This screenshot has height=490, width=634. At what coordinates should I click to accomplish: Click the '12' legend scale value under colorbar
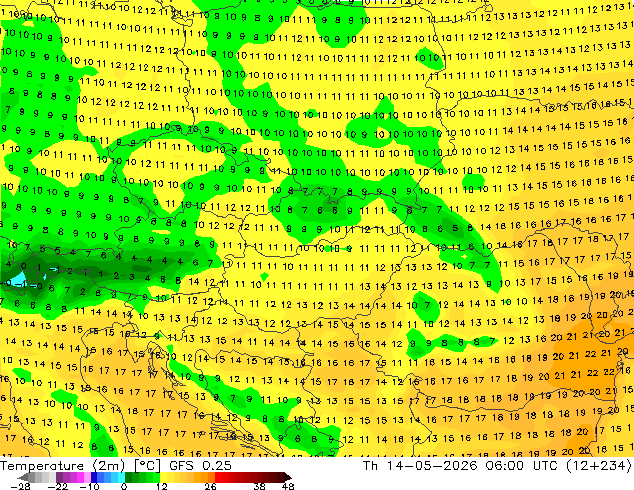click(162, 486)
